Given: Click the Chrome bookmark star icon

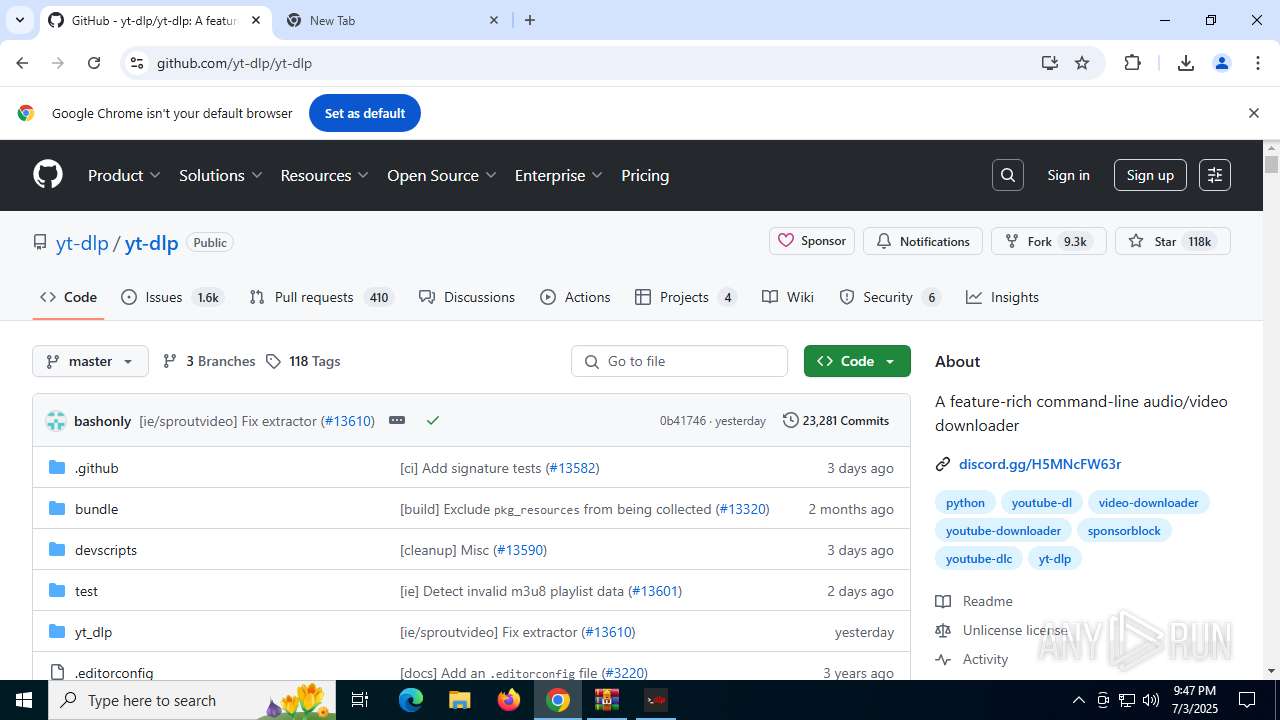Looking at the screenshot, I should tap(1082, 63).
